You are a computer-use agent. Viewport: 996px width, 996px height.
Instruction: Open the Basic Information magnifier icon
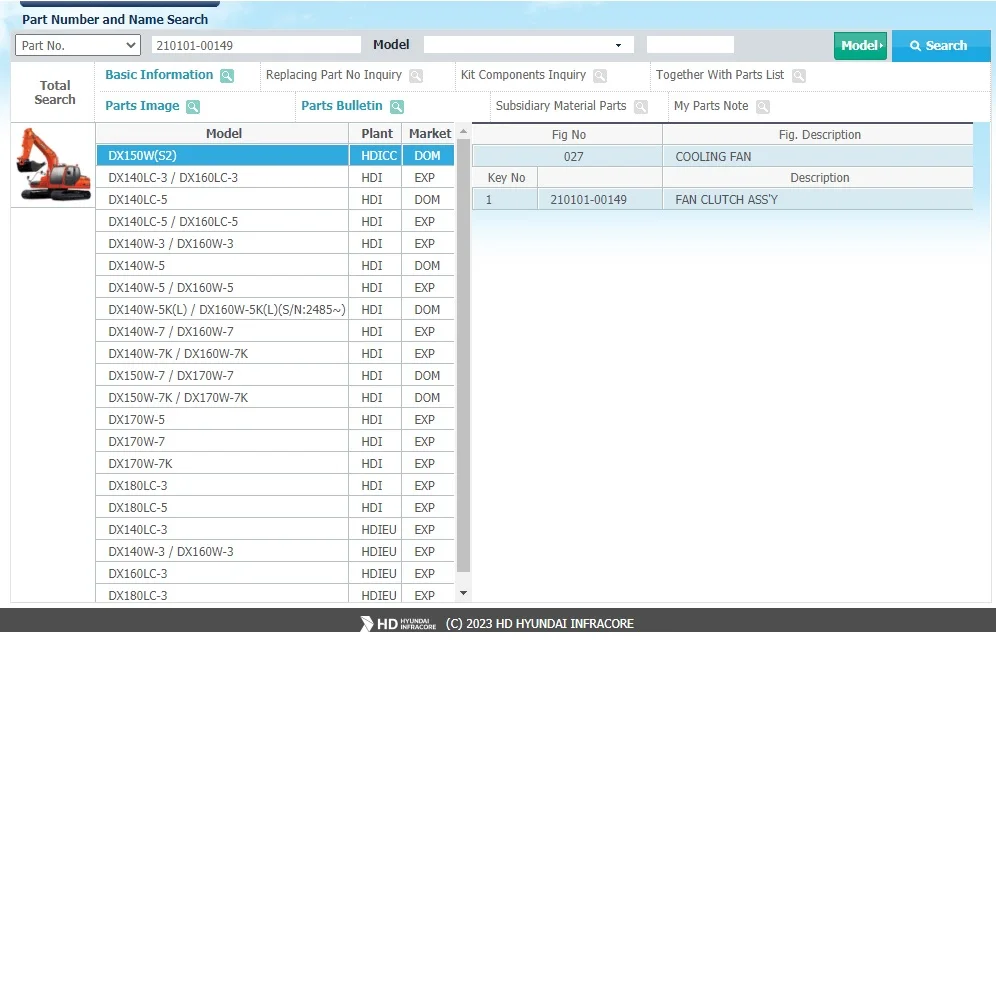(227, 76)
